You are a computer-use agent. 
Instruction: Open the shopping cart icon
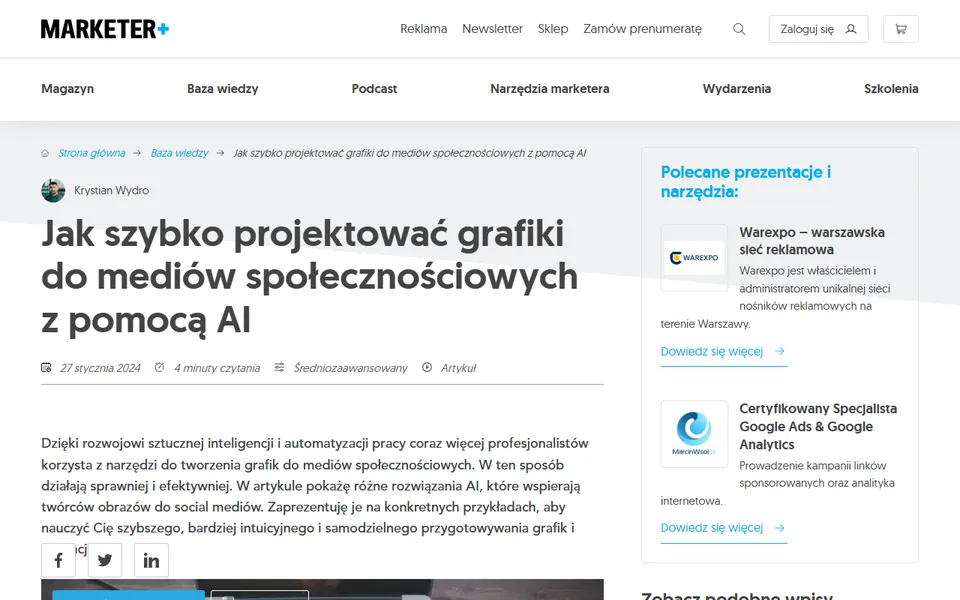901,29
